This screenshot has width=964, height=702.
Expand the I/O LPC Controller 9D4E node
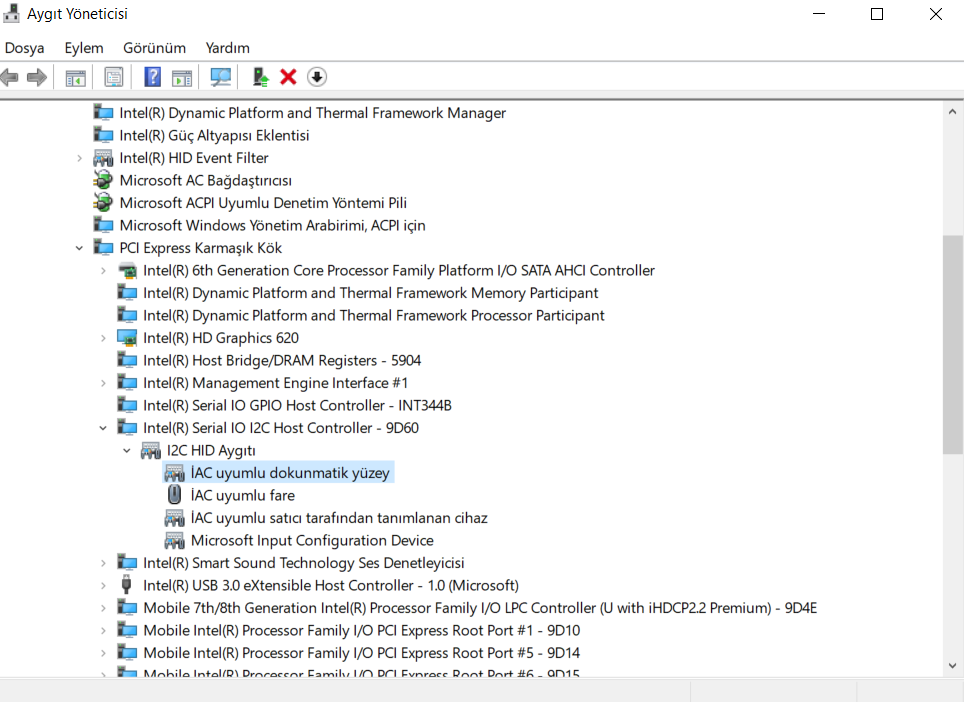(x=103, y=608)
